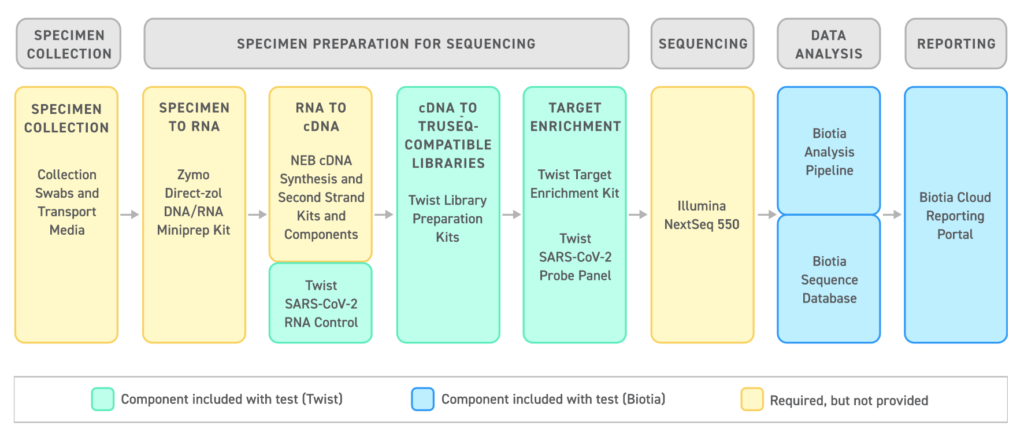Click the green Twist legend color swatch
The height and width of the screenshot is (436, 1024).
click(103, 399)
